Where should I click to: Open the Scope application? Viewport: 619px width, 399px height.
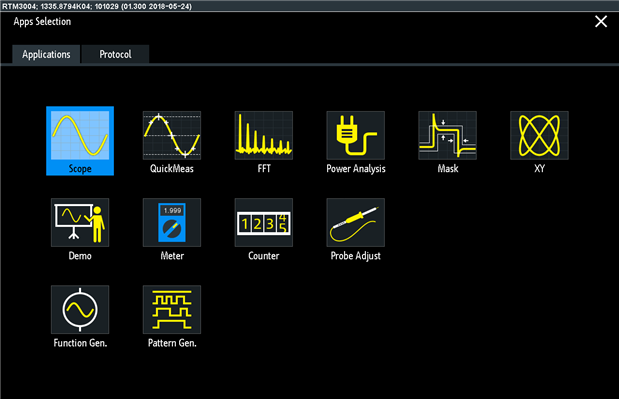pyautogui.click(x=80, y=141)
